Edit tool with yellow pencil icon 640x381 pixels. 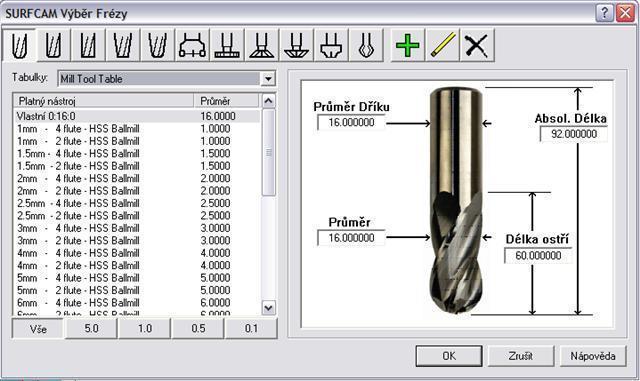[x=442, y=45]
